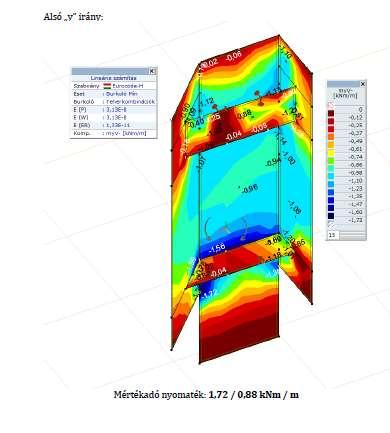Select the darkest red legend swatch at -0,12
Screen dimensions: 390x433
coord(331,114)
